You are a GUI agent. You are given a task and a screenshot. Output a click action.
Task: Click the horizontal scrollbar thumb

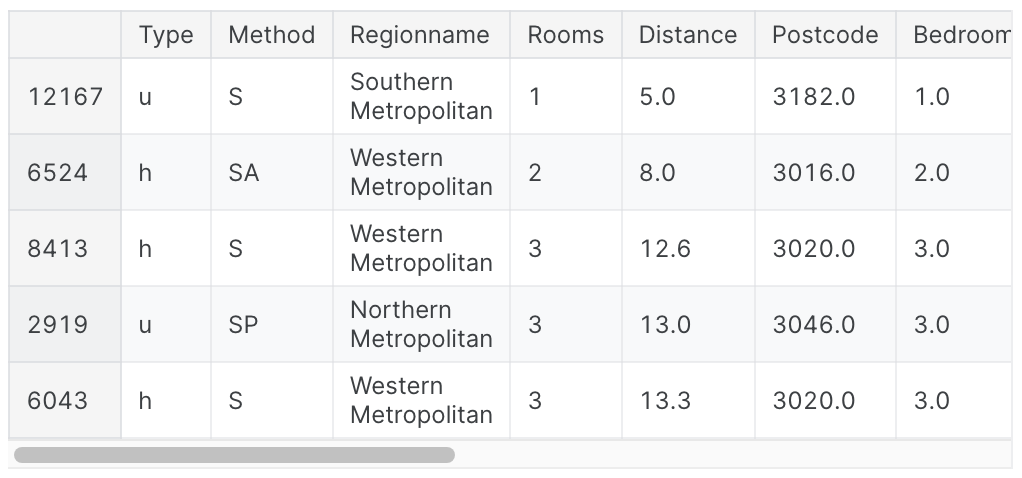[234, 455]
